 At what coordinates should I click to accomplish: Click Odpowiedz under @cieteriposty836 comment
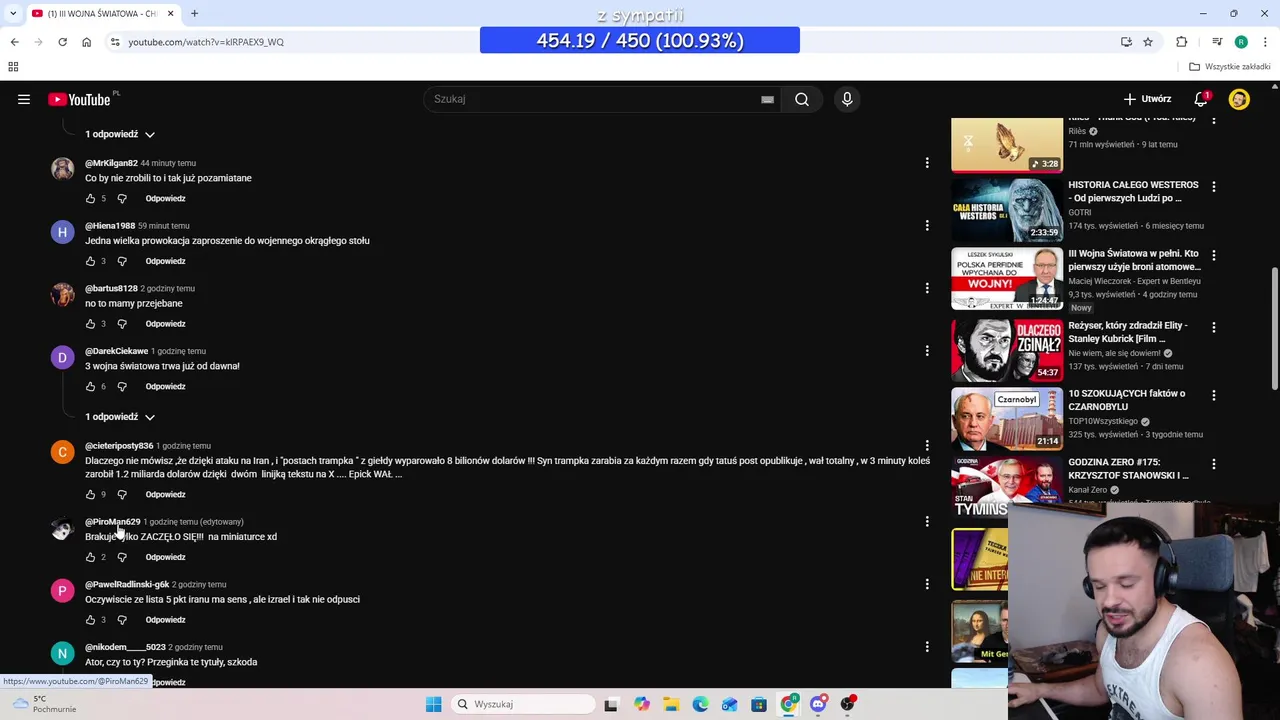(x=165, y=494)
